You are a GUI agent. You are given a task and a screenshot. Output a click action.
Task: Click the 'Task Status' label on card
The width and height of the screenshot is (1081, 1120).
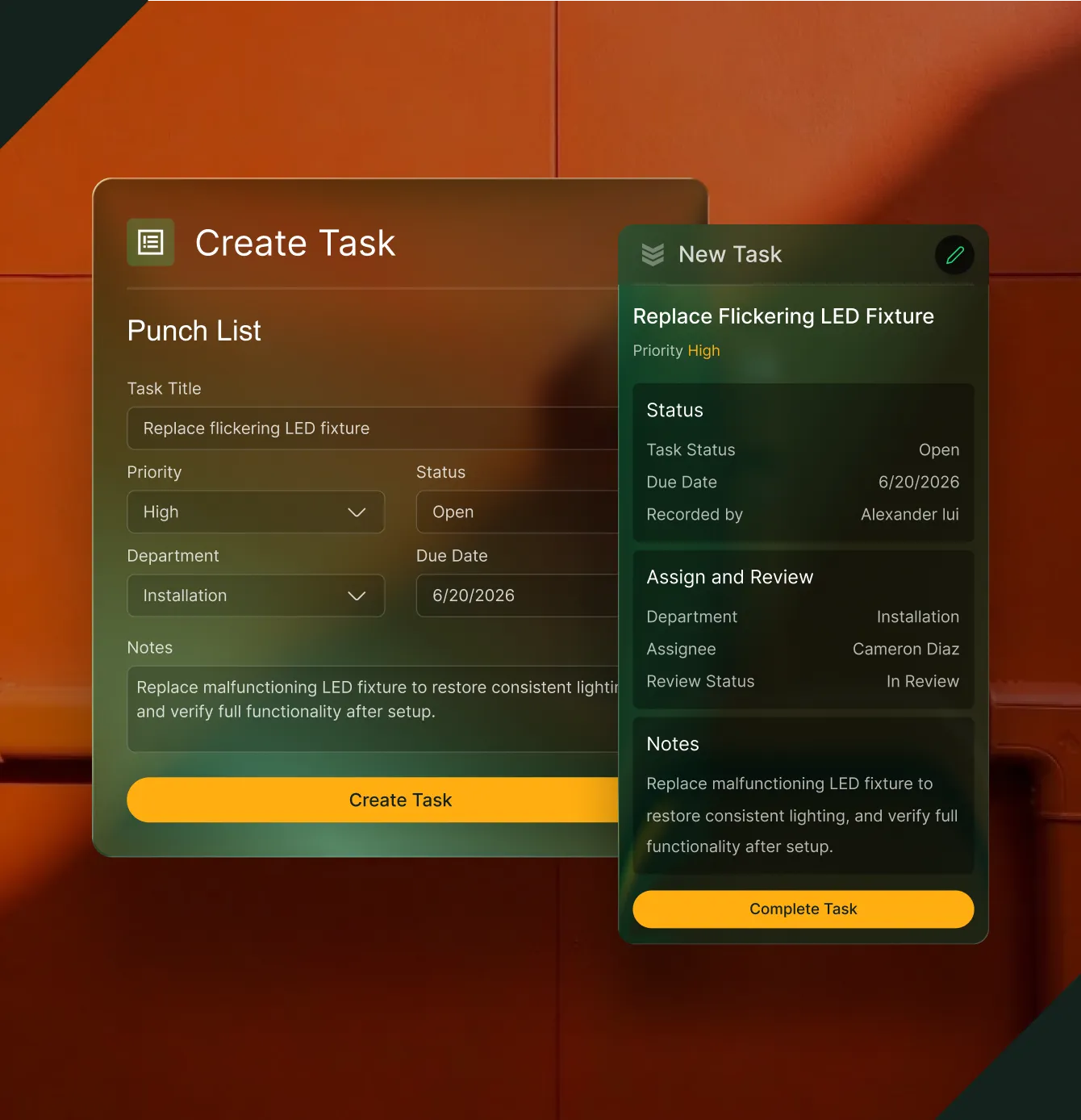point(691,450)
